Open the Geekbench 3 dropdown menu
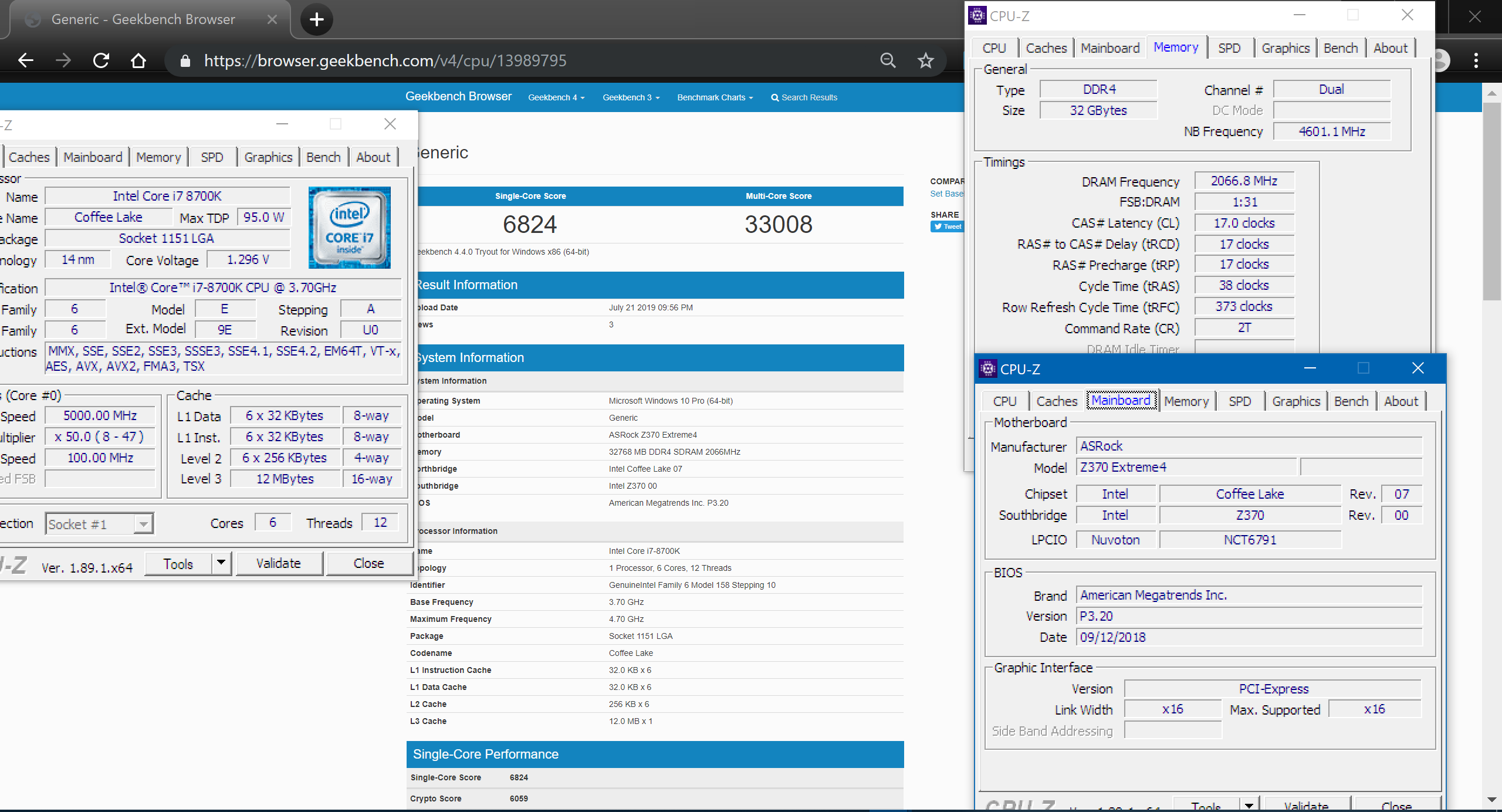The width and height of the screenshot is (1502, 812). pyautogui.click(x=631, y=97)
